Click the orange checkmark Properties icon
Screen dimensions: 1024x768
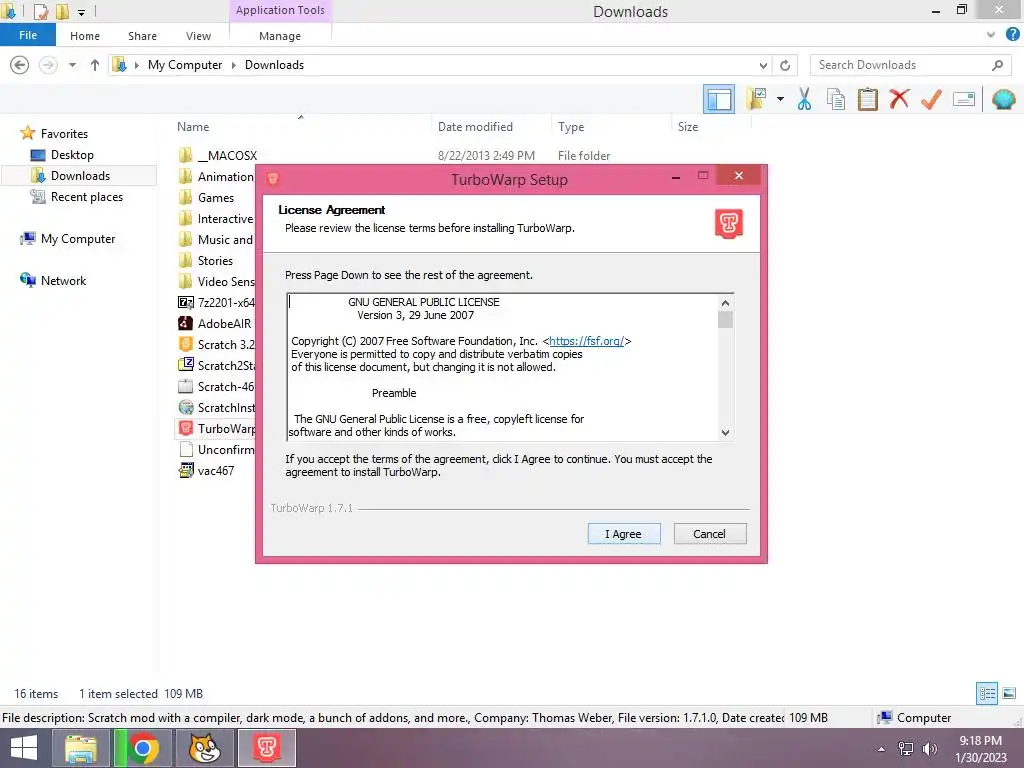click(931, 99)
